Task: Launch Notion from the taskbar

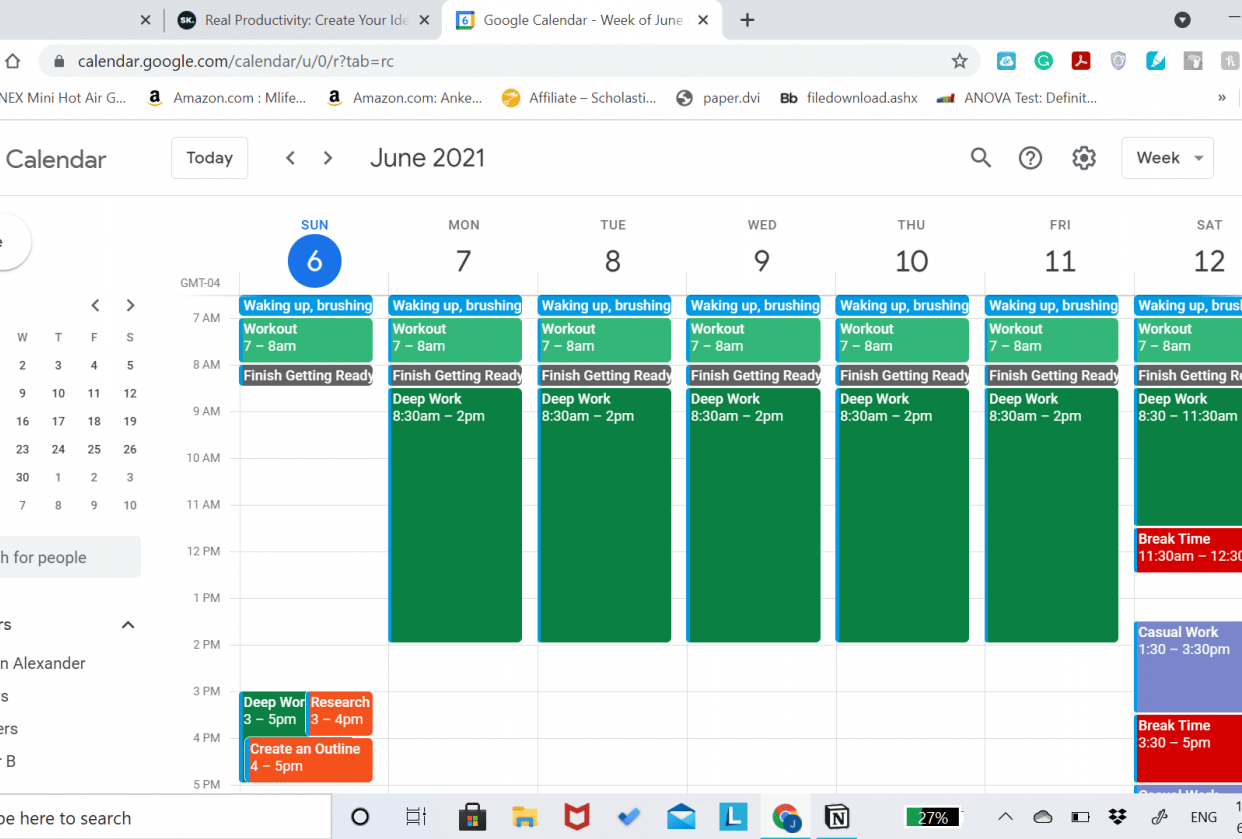Action: 838,816
